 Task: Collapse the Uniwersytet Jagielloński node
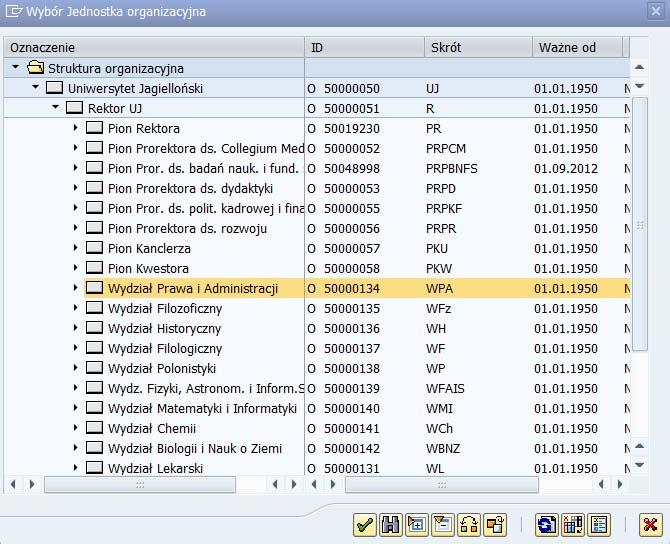click(35, 87)
